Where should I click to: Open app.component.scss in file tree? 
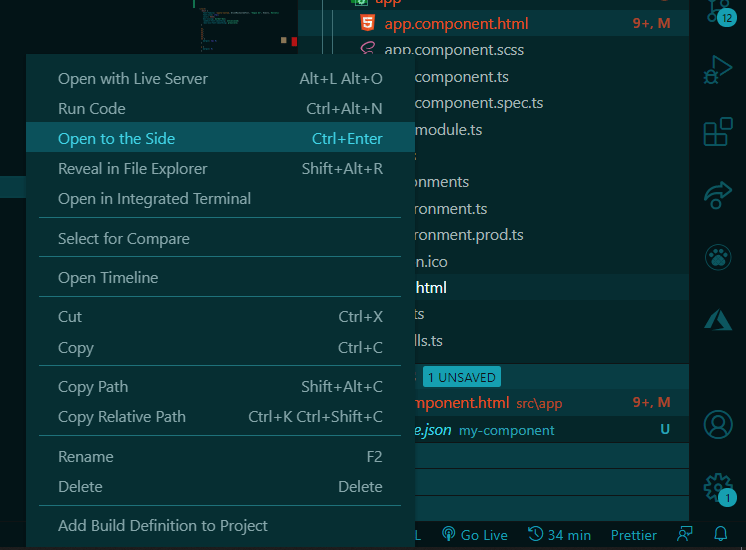[454, 50]
